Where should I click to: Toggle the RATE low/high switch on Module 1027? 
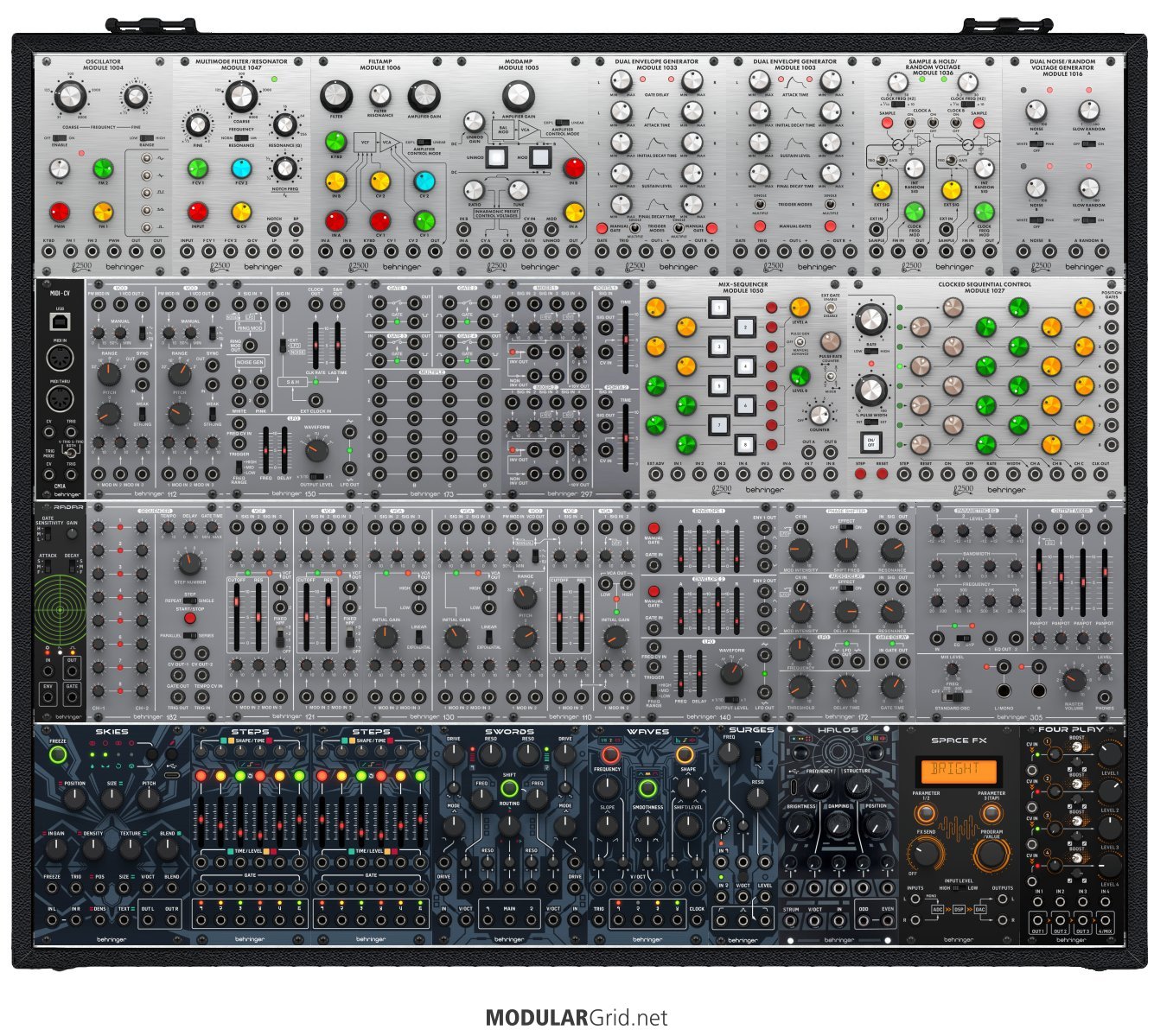(x=870, y=351)
